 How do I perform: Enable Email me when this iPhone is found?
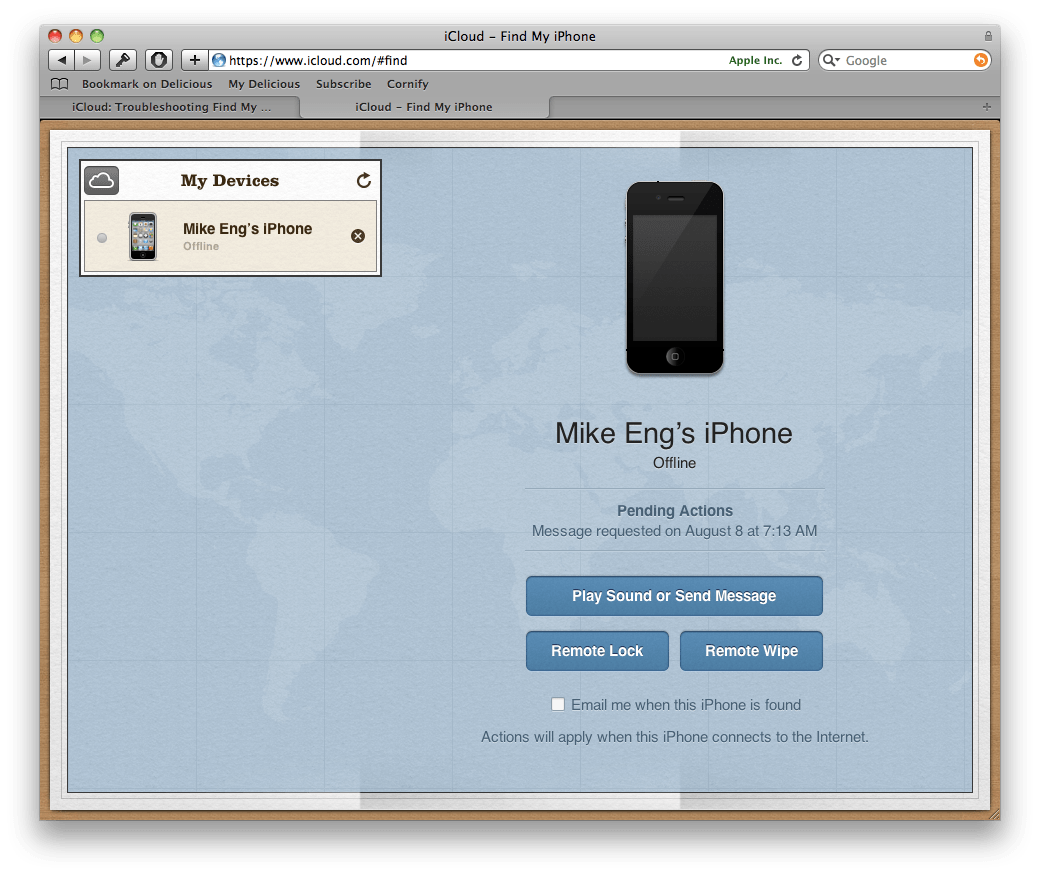click(558, 704)
